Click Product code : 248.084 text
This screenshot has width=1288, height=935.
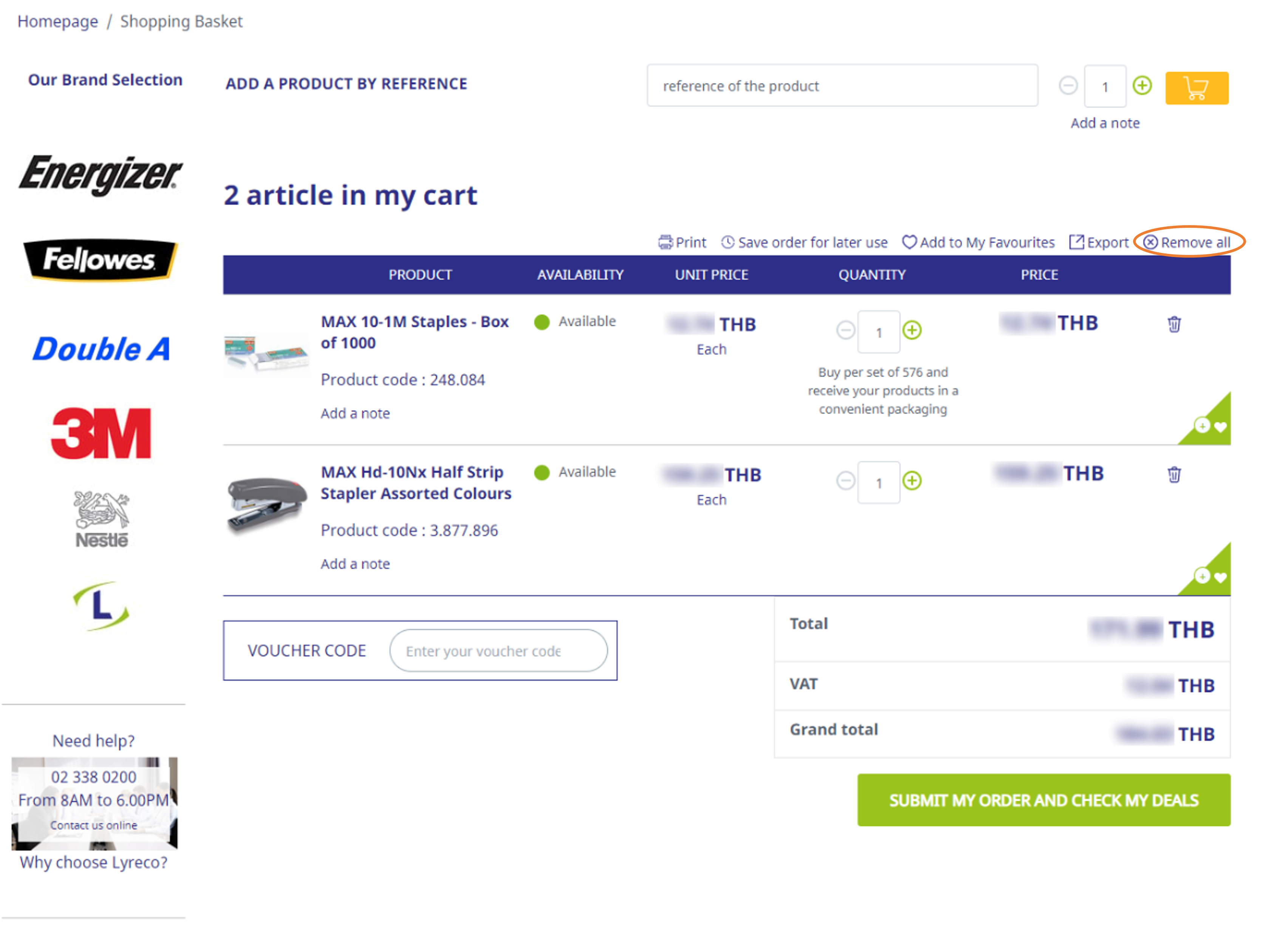402,379
